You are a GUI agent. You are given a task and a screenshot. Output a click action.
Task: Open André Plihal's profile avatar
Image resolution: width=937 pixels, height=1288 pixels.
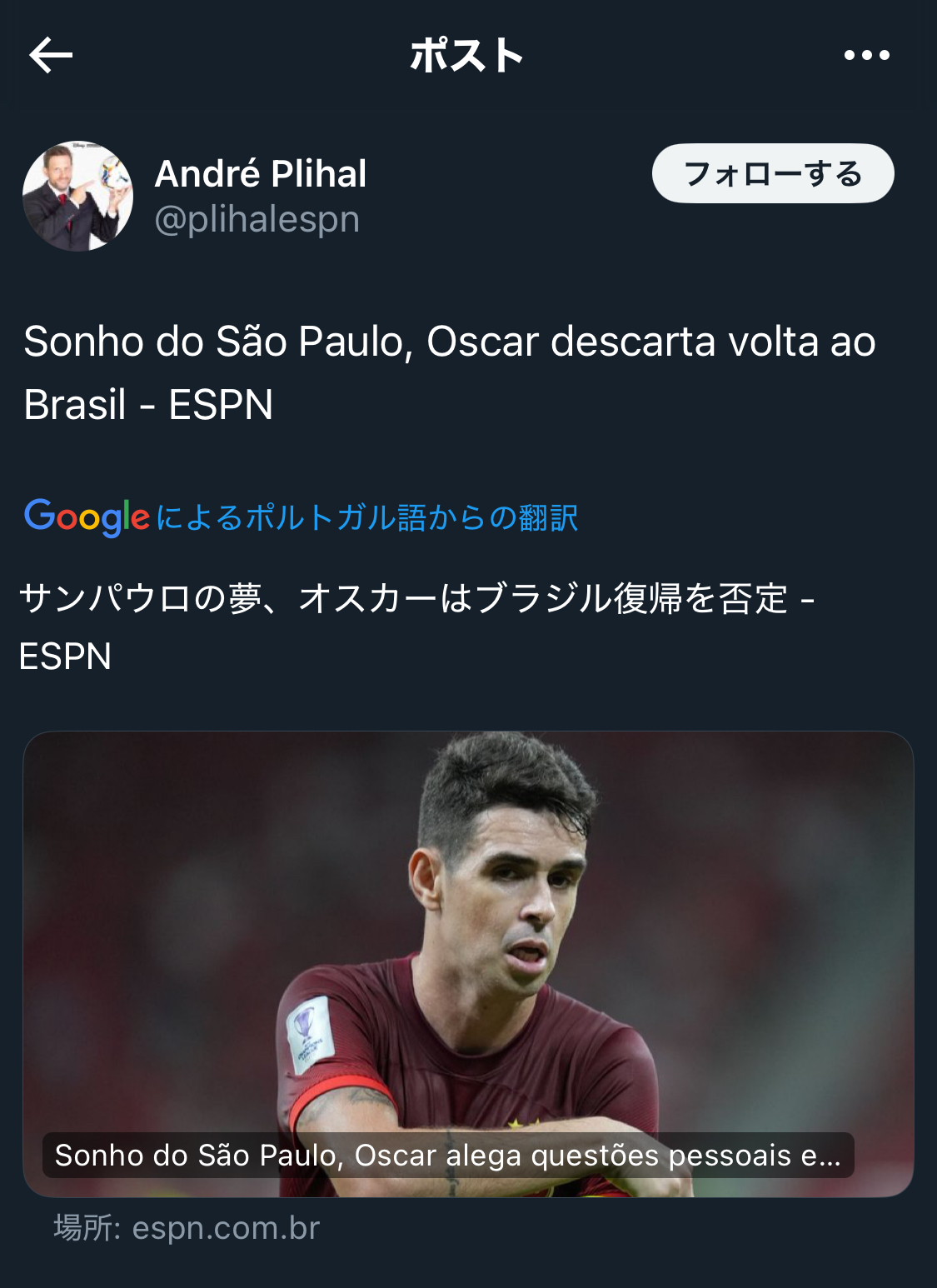(77, 196)
